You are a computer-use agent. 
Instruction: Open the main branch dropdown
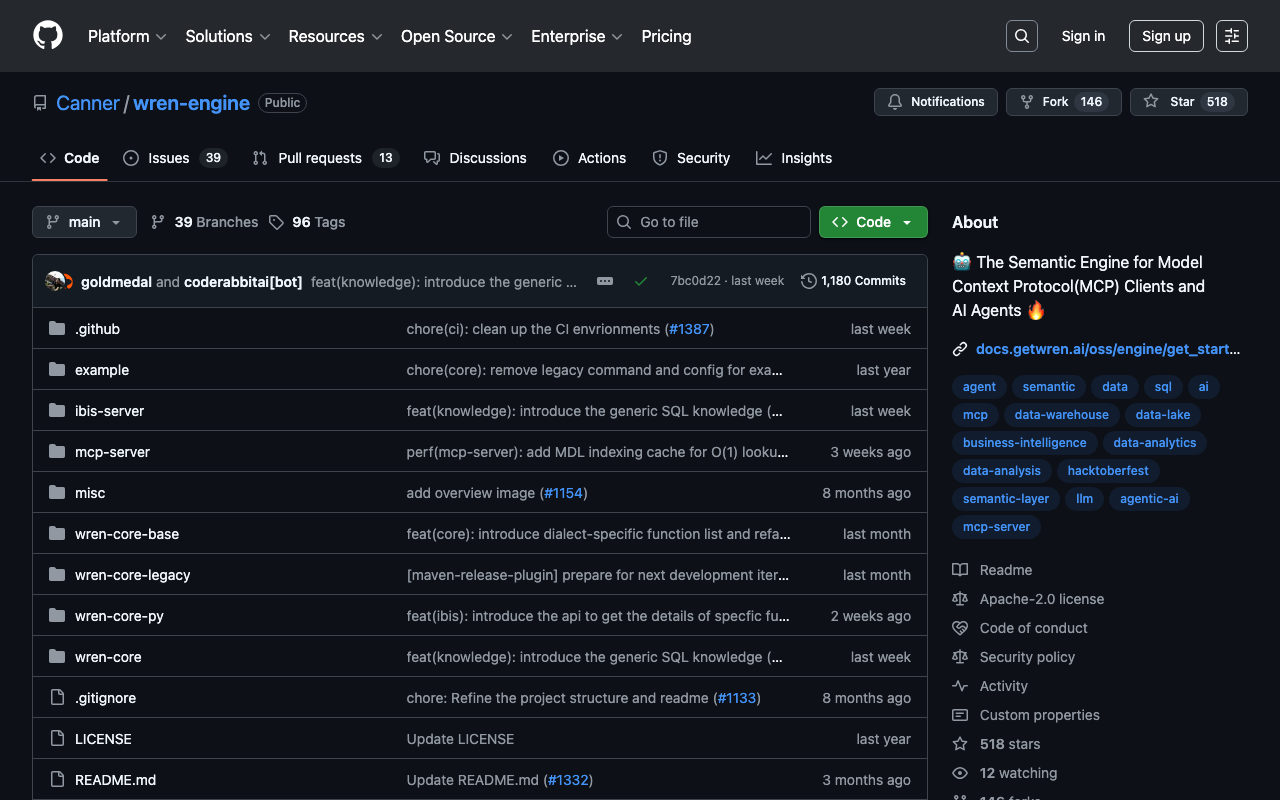click(x=84, y=222)
